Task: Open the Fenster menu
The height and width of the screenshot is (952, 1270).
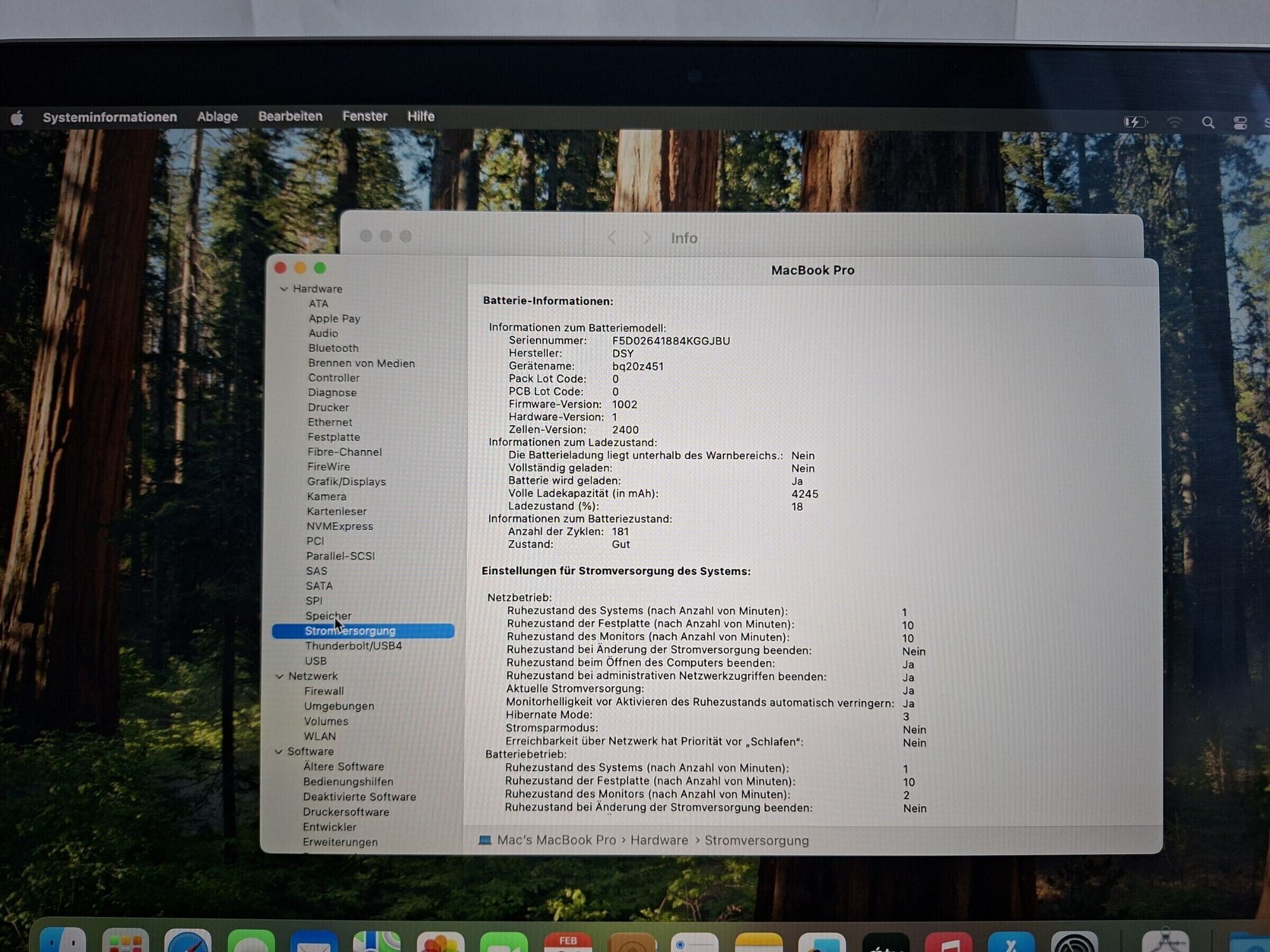Action: 364,117
